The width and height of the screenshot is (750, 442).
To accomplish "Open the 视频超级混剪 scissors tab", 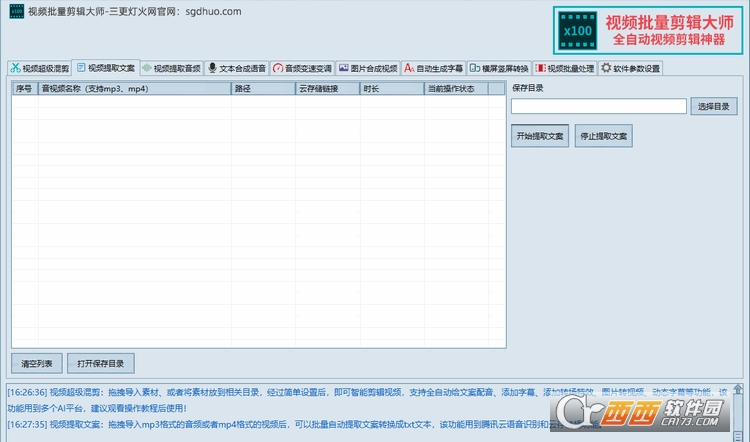I will tap(40, 68).
